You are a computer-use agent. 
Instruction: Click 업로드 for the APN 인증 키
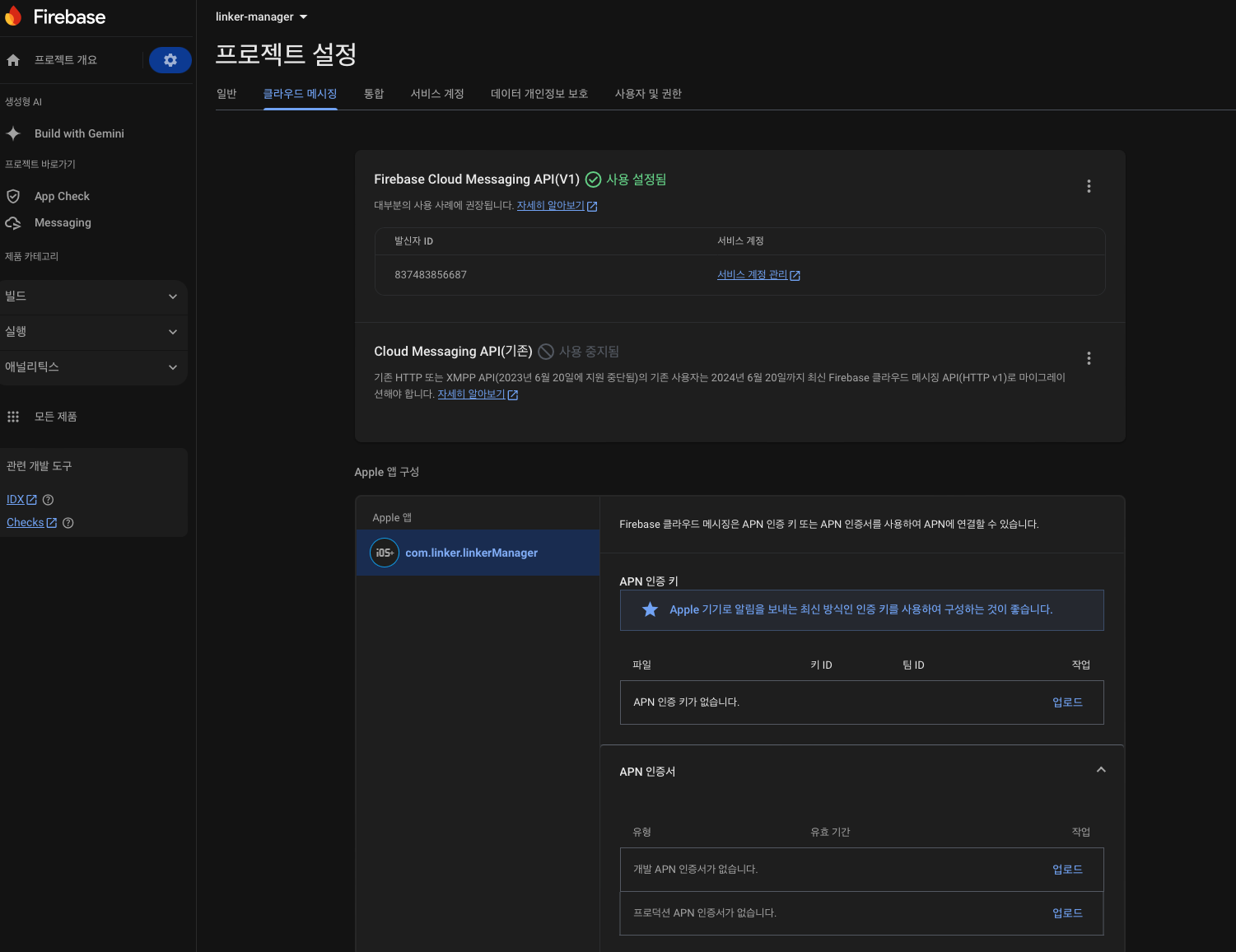[x=1067, y=702]
